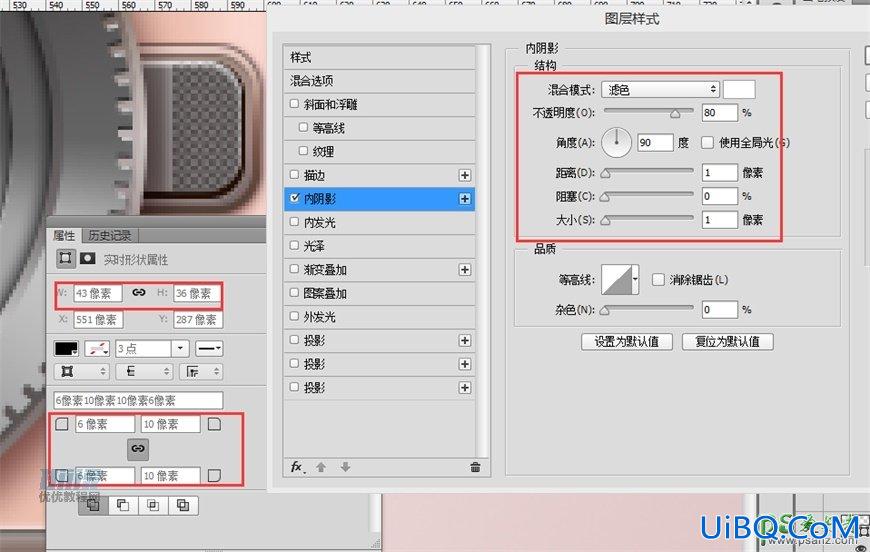Switch to the mask properties icon

pyautogui.click(x=88, y=258)
